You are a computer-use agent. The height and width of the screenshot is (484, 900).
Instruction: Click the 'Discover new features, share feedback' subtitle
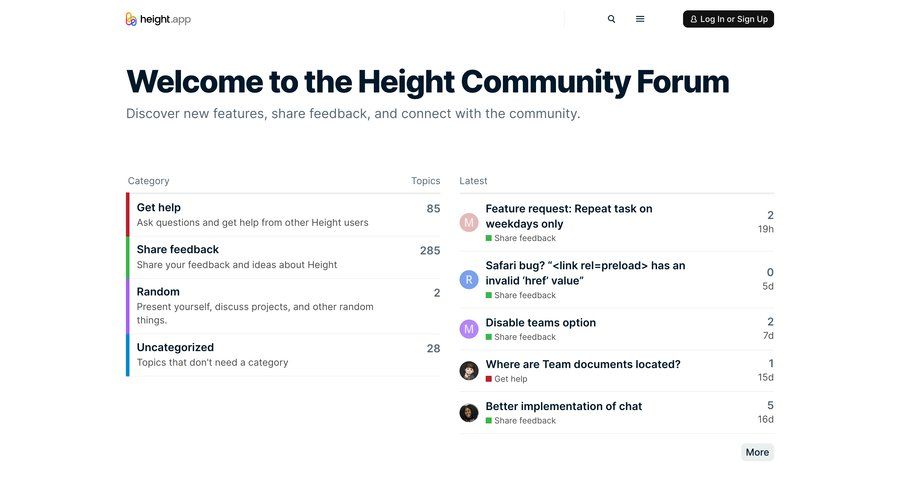click(x=353, y=114)
